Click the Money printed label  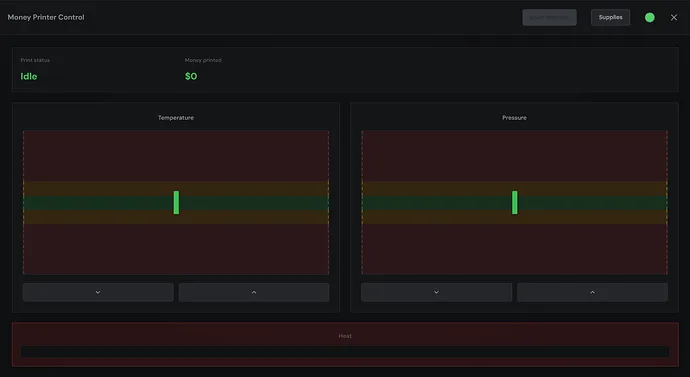coord(203,60)
